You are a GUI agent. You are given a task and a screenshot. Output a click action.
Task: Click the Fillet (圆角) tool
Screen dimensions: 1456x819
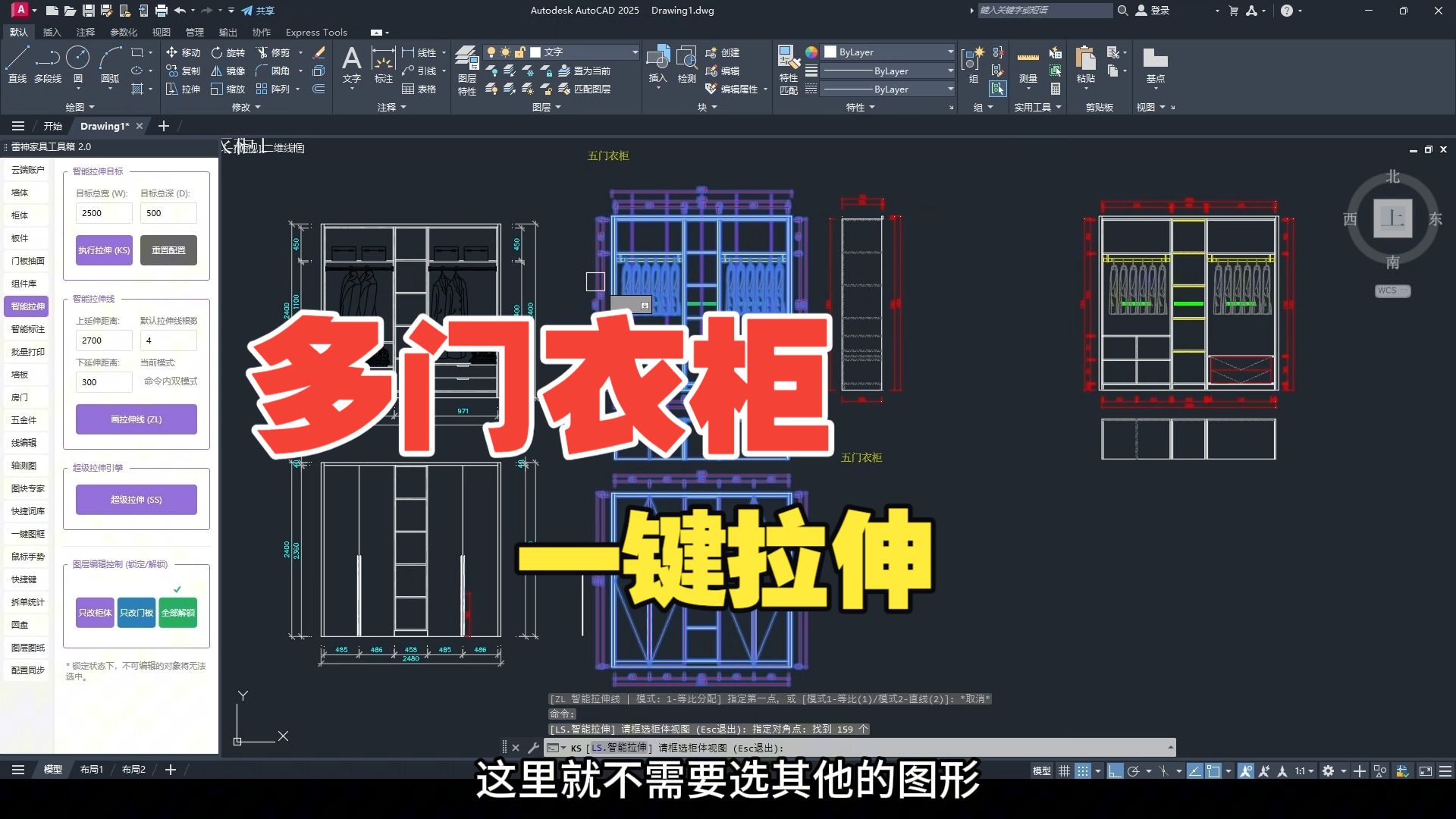273,71
